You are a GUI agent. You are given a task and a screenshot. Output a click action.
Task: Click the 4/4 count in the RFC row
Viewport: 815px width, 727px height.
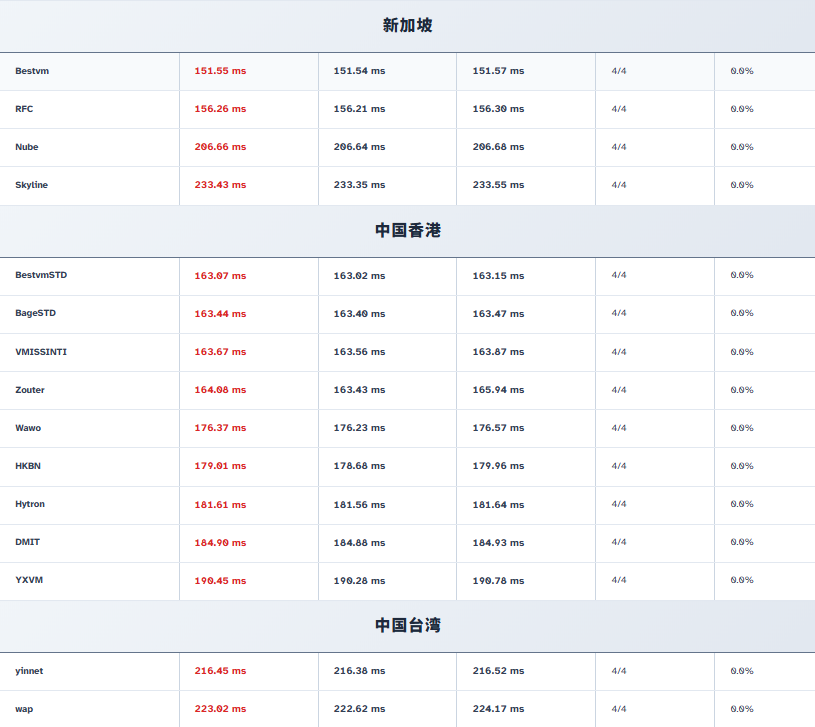pos(619,109)
